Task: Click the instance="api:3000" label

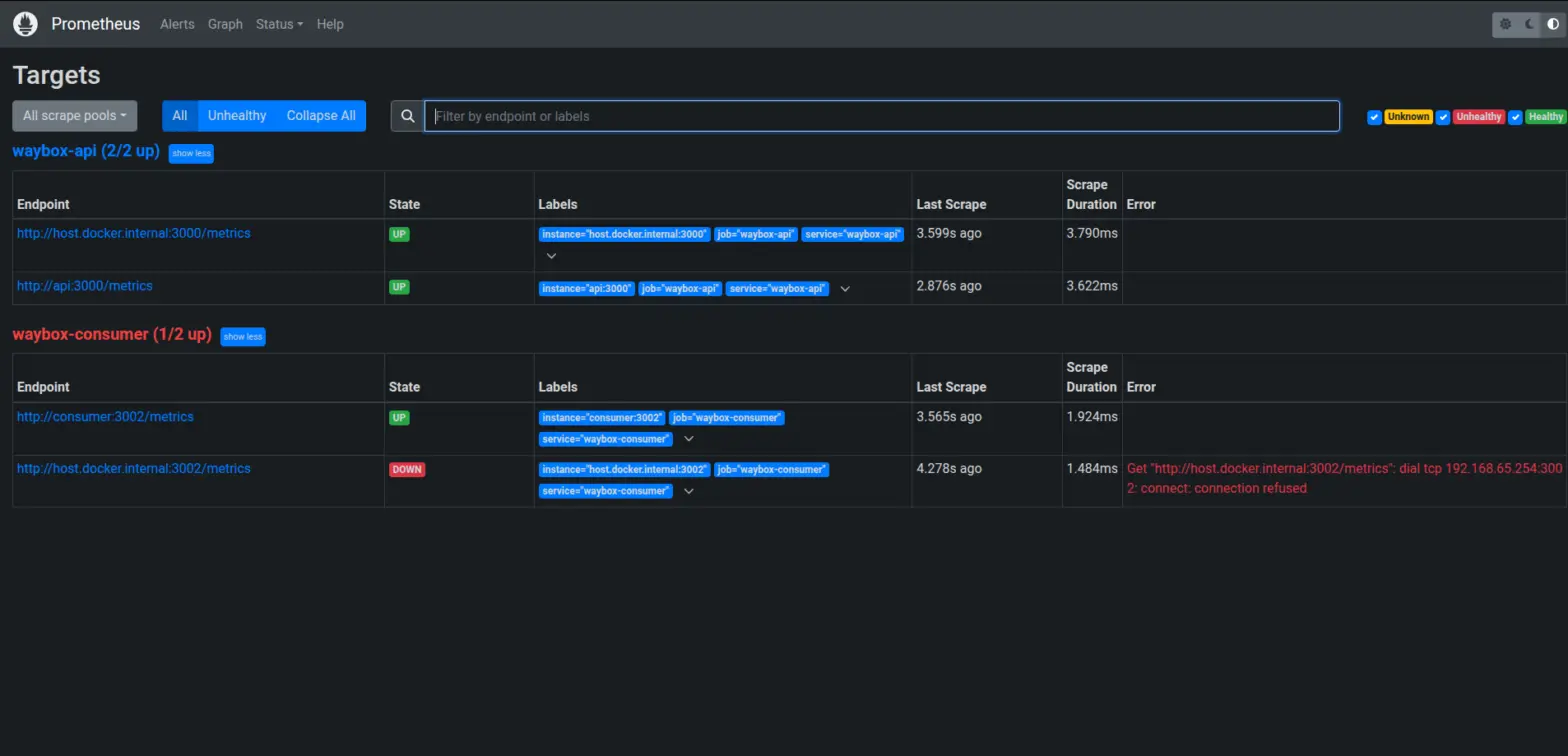Action: [587, 289]
